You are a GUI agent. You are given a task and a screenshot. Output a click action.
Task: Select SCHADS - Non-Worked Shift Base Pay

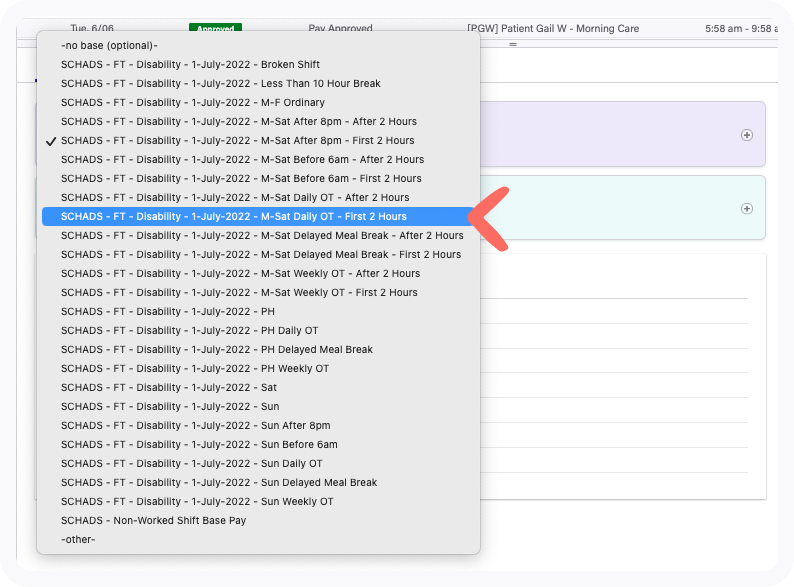tap(153, 521)
